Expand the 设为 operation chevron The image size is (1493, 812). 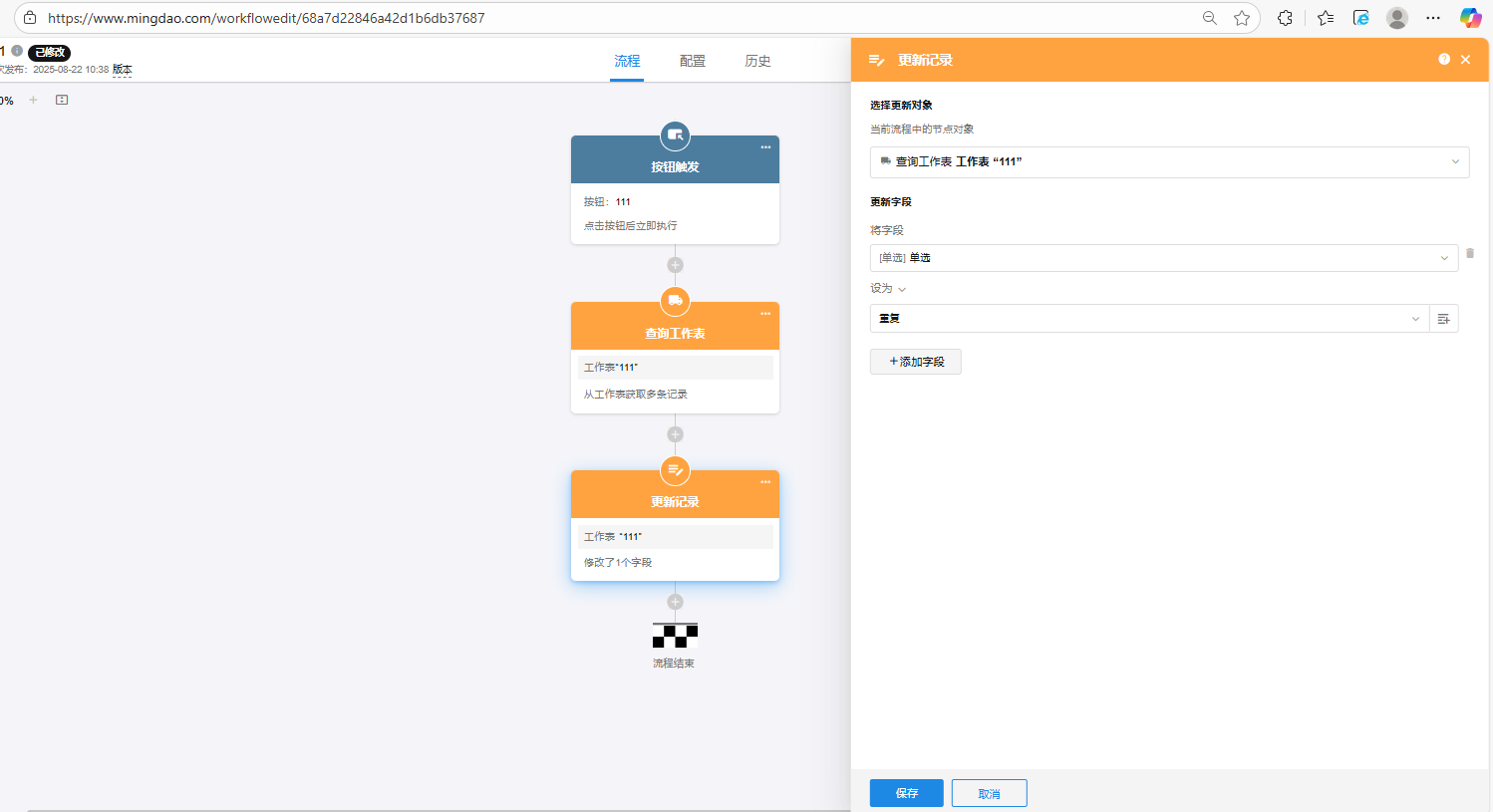click(901, 289)
